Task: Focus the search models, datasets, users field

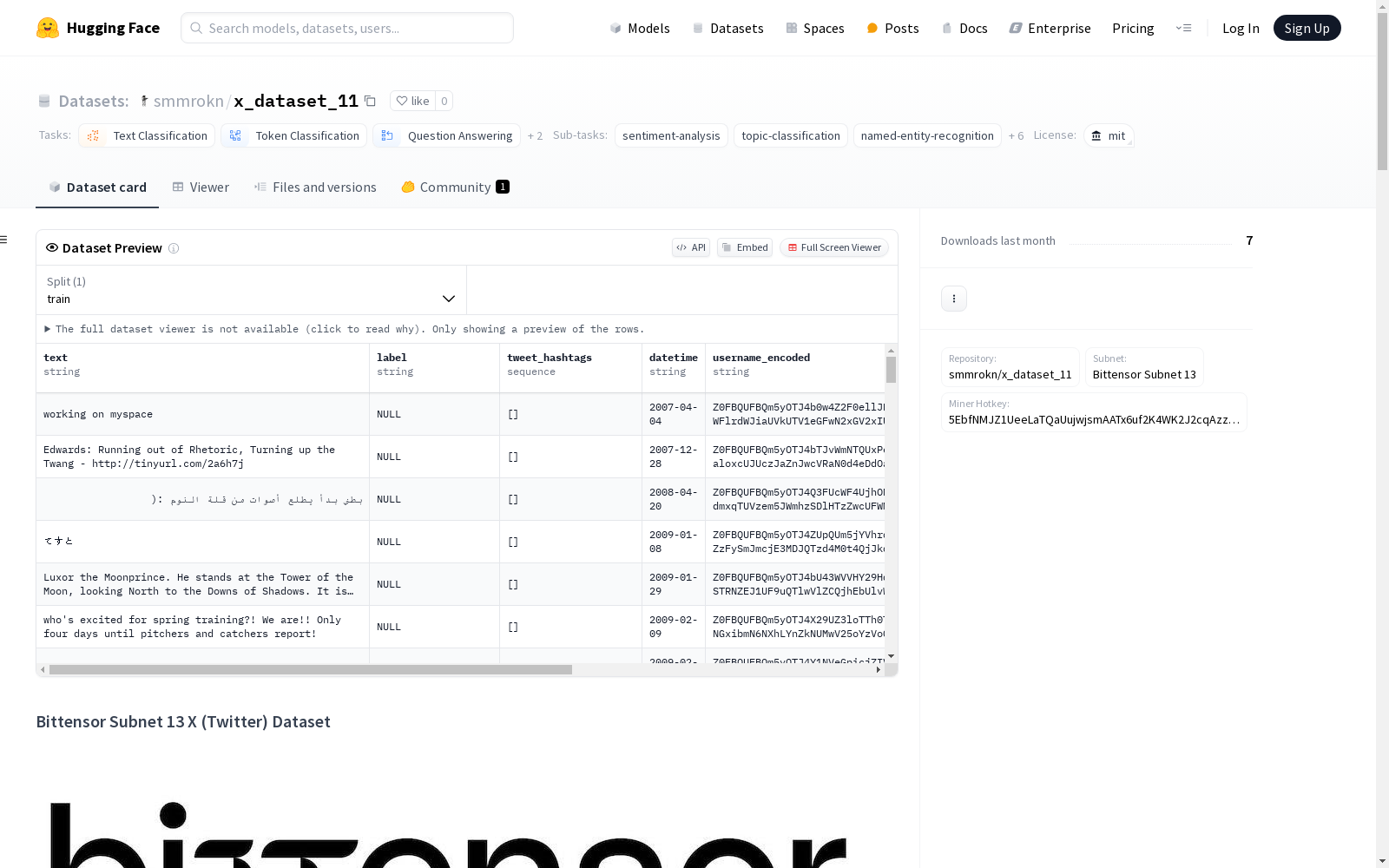Action: [347, 28]
